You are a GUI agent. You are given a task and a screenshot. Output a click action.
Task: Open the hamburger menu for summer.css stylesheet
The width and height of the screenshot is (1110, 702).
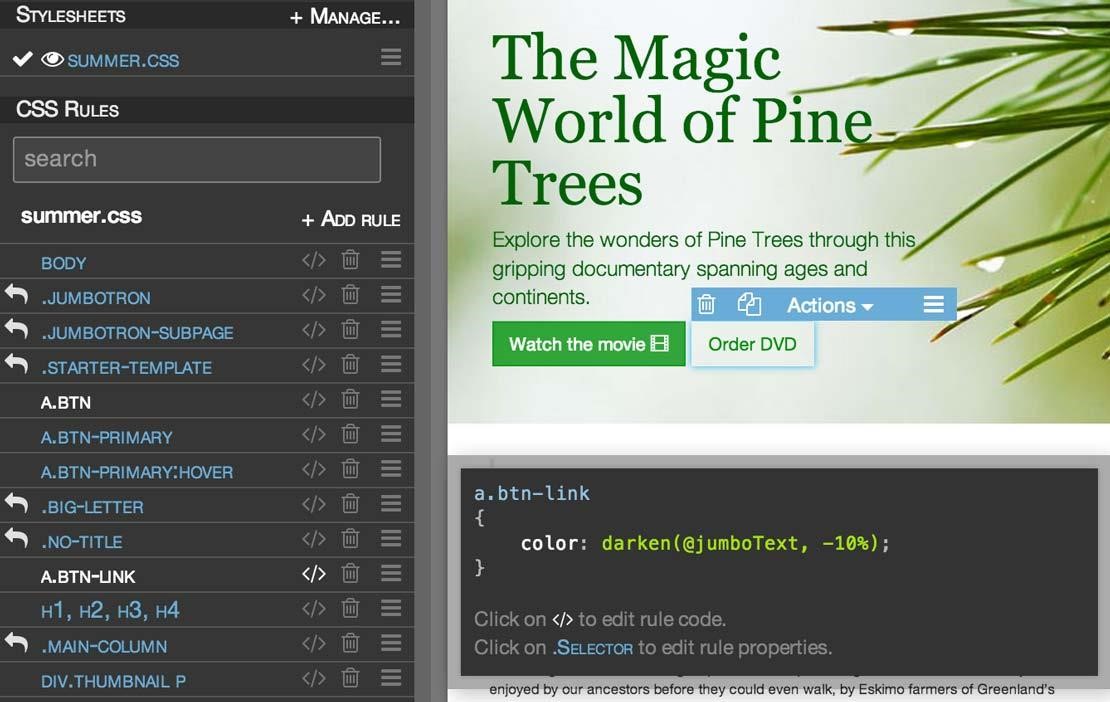(389, 57)
